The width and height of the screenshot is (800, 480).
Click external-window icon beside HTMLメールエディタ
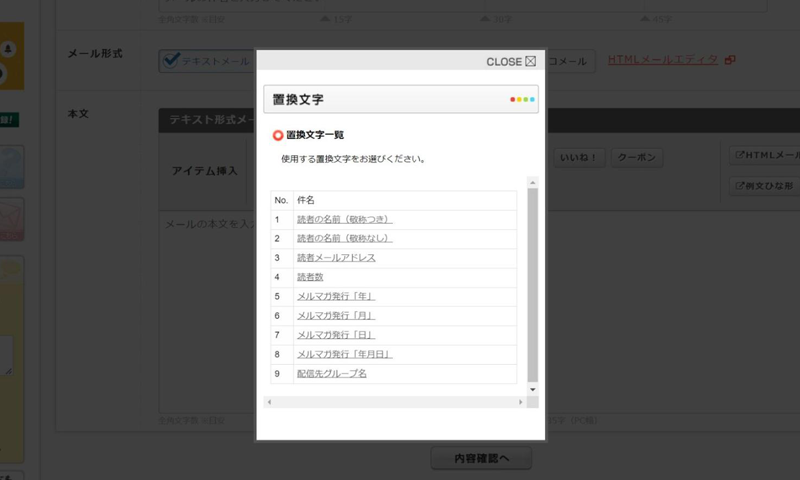click(730, 60)
